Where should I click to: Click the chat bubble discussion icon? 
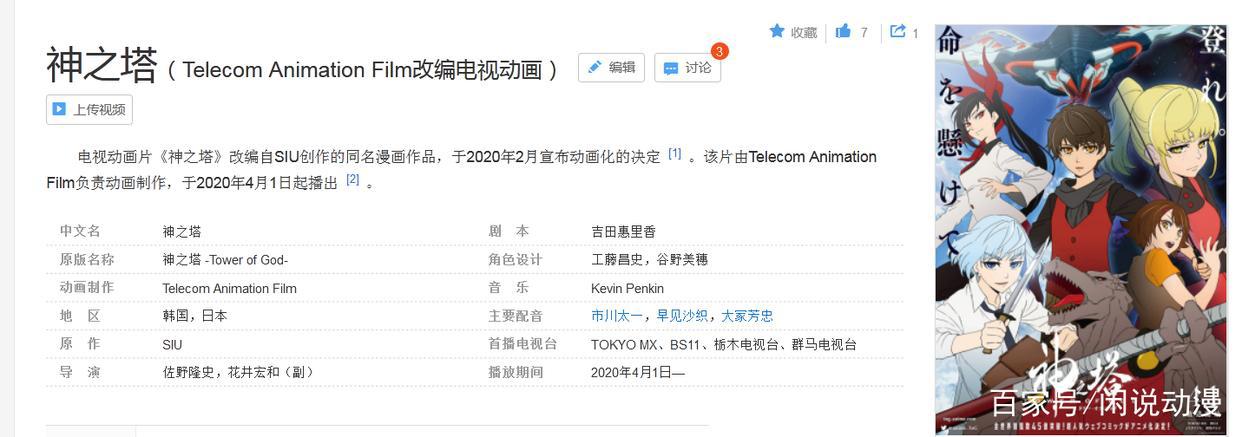click(671, 68)
